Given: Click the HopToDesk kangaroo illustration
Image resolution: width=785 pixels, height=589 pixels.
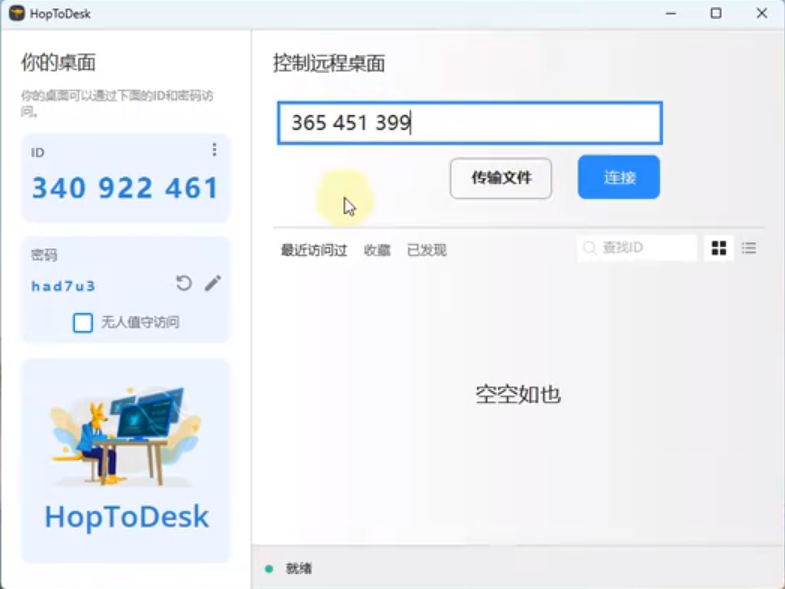Looking at the screenshot, I should 125,436.
